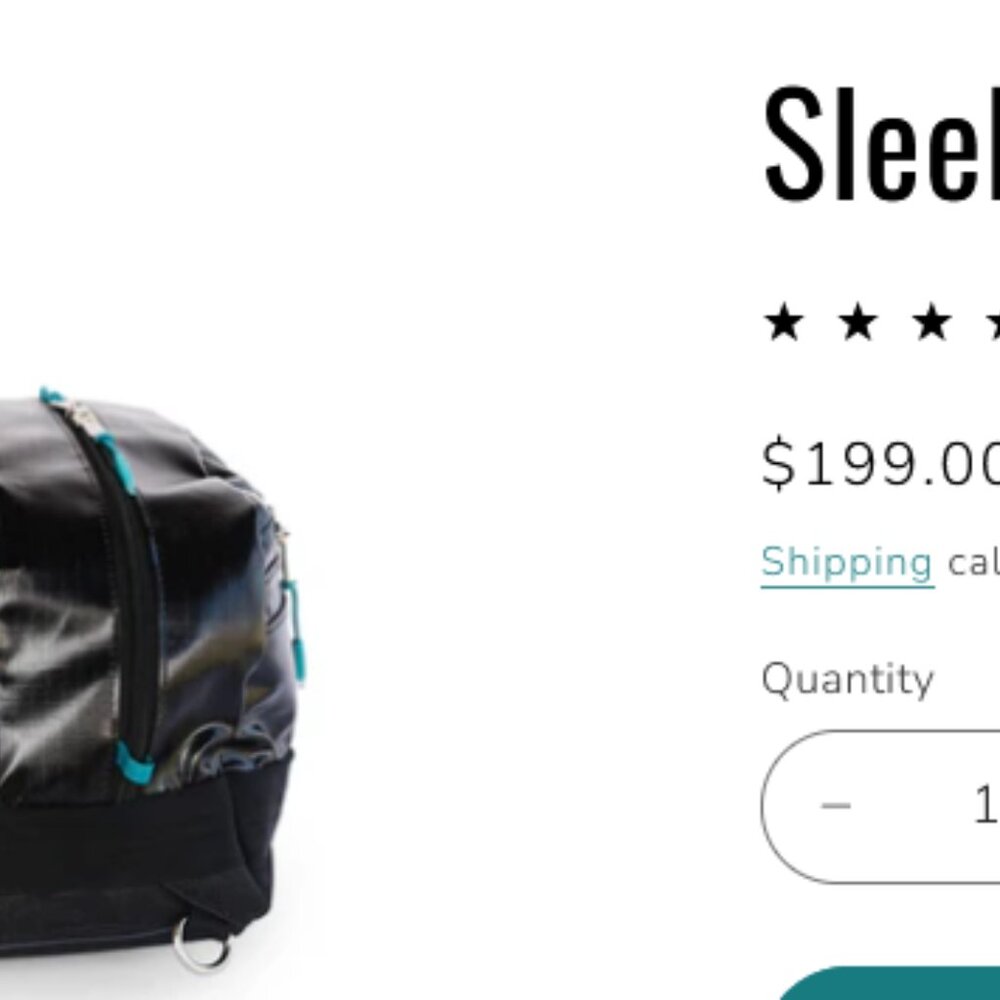Click the product title starting with Sleek
The image size is (1000, 1000).
[x=881, y=144]
